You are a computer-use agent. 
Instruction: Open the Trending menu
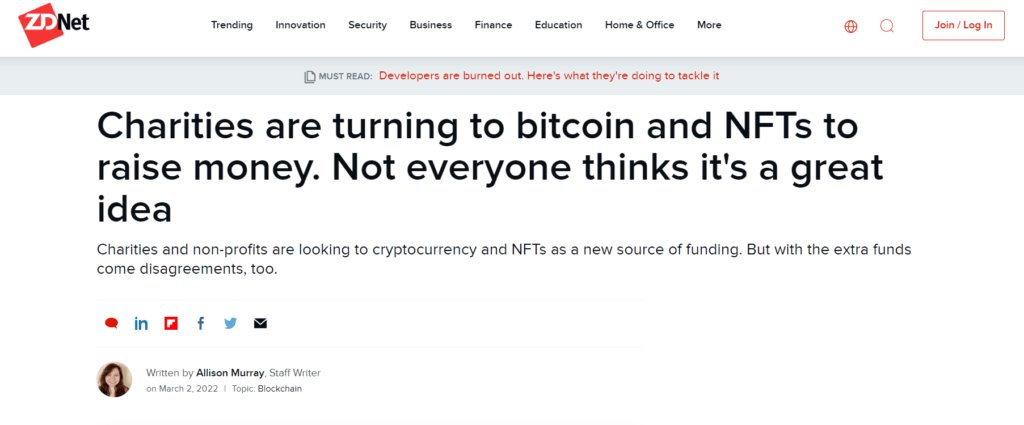pos(232,25)
